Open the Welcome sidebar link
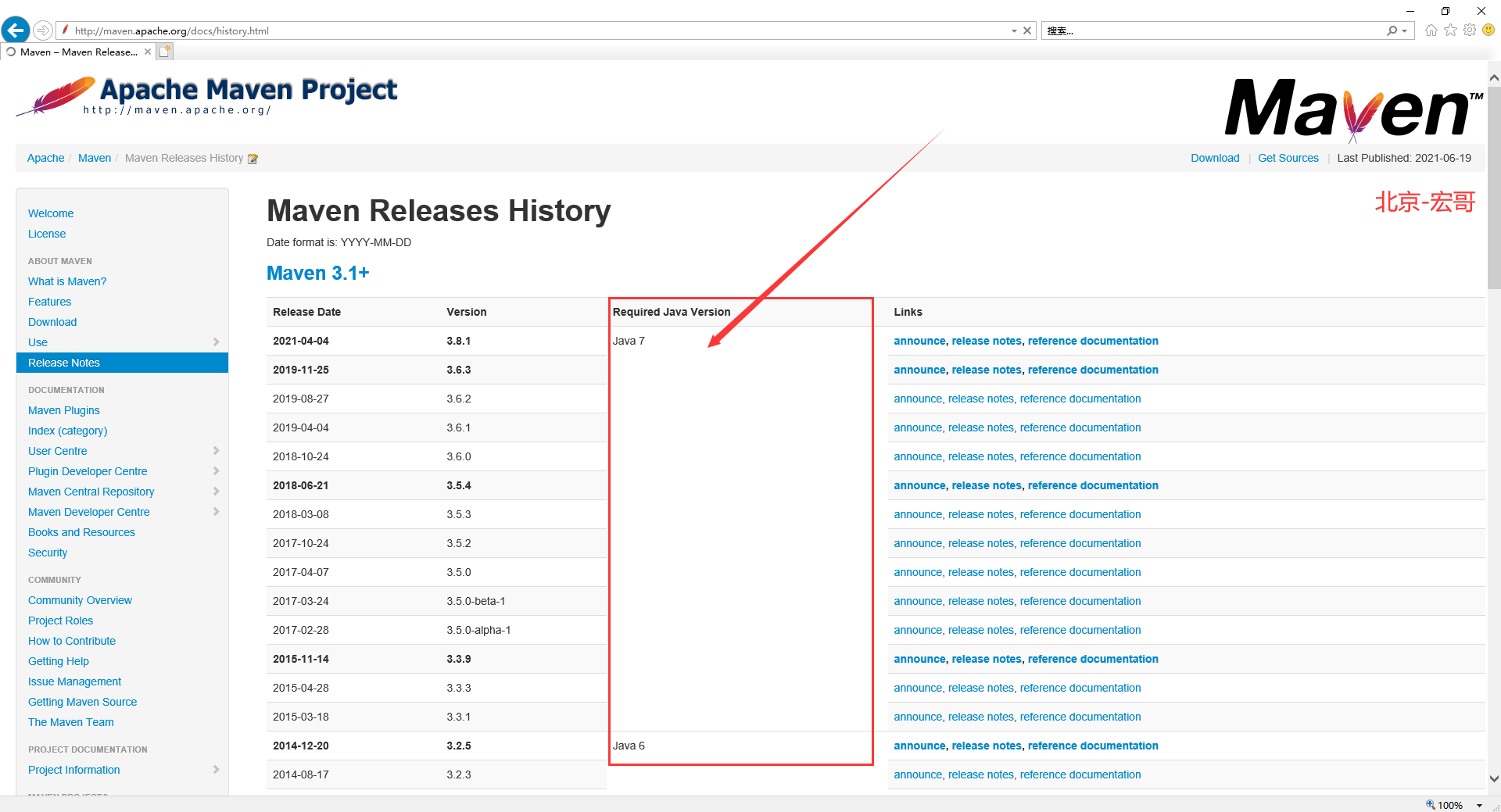 tap(51, 213)
